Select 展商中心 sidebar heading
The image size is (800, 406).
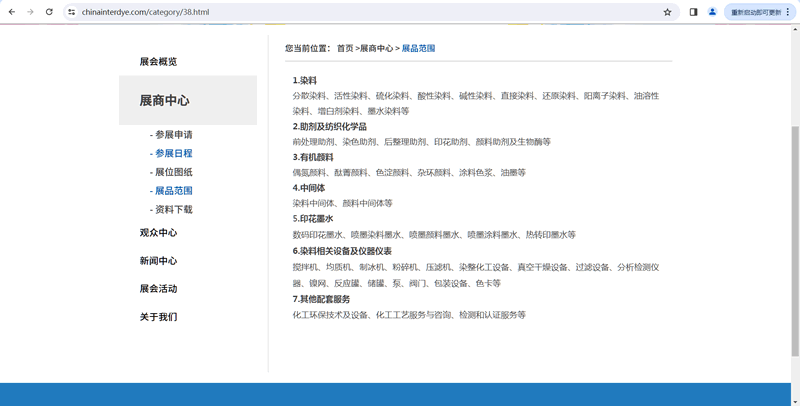tap(164, 101)
